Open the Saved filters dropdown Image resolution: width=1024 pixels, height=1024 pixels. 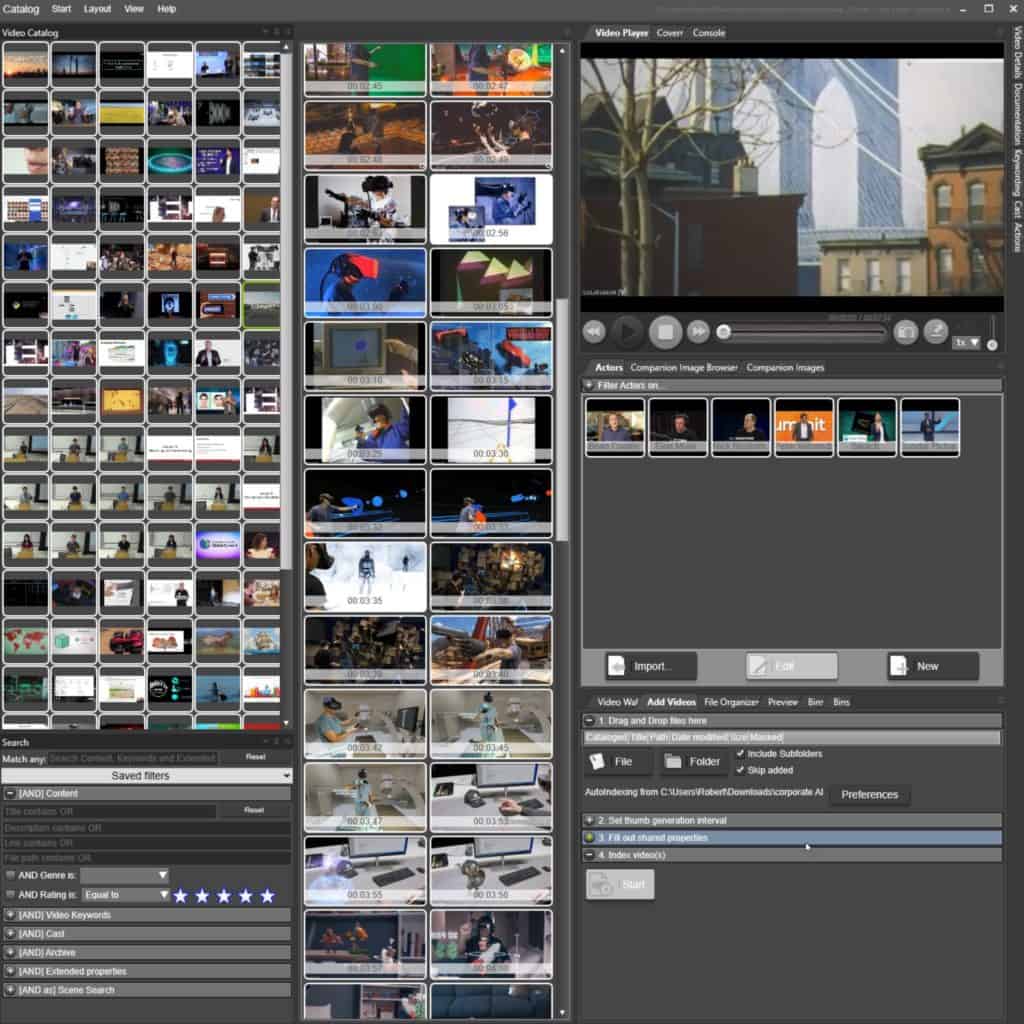(x=146, y=777)
